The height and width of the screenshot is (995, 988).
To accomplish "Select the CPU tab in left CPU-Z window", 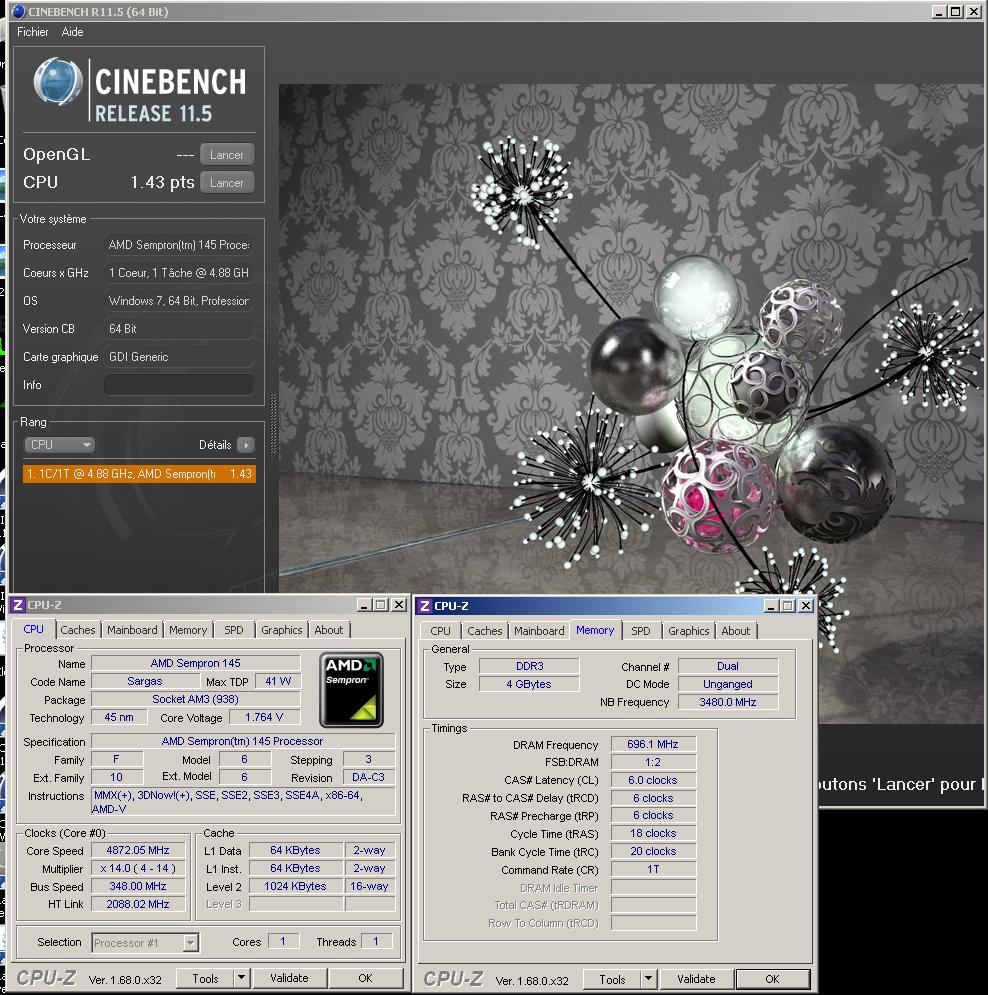I will pyautogui.click(x=34, y=629).
